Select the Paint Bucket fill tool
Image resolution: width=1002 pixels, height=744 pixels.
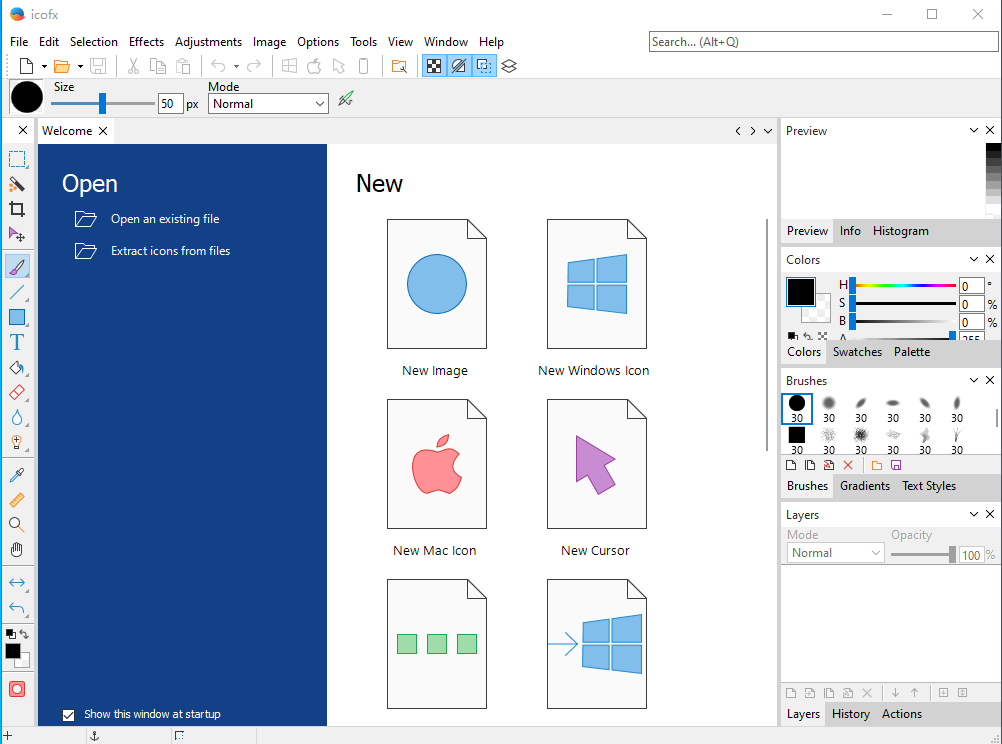tap(17, 368)
